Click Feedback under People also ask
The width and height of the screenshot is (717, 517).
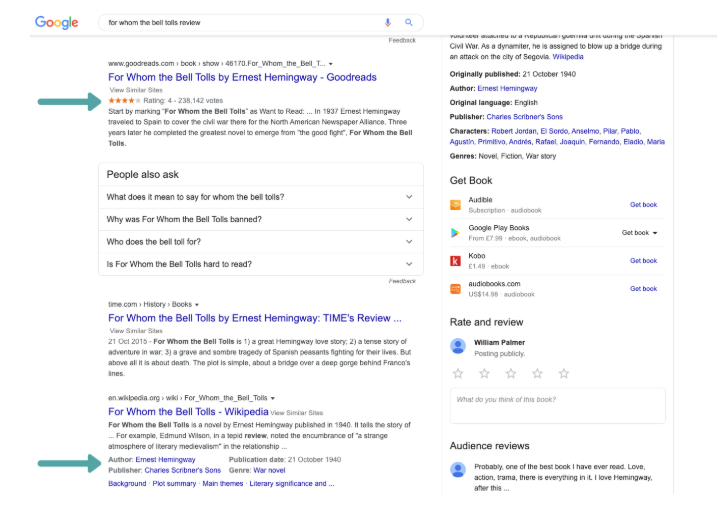(402, 281)
